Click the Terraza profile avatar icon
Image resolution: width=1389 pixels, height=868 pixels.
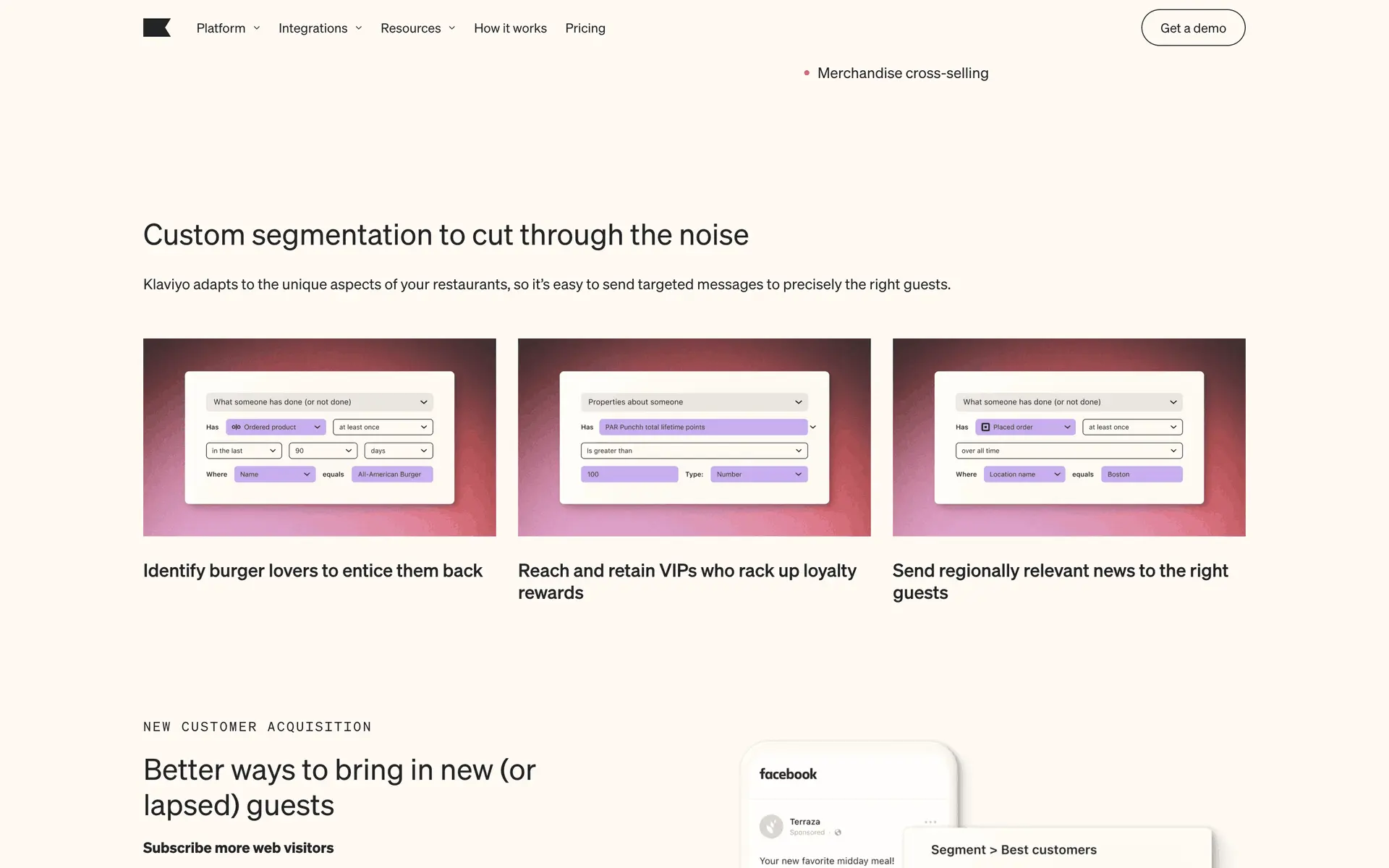[771, 826]
